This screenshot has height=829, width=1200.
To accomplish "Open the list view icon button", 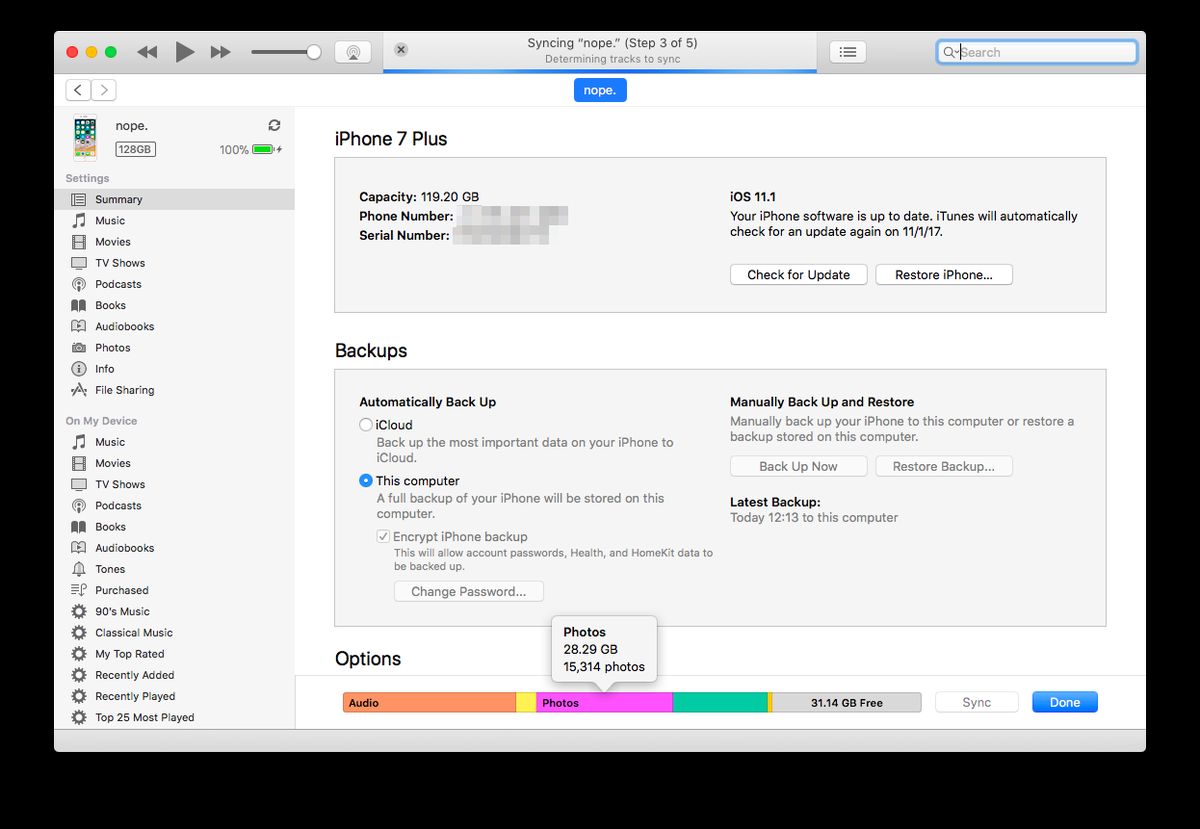I will click(x=848, y=52).
